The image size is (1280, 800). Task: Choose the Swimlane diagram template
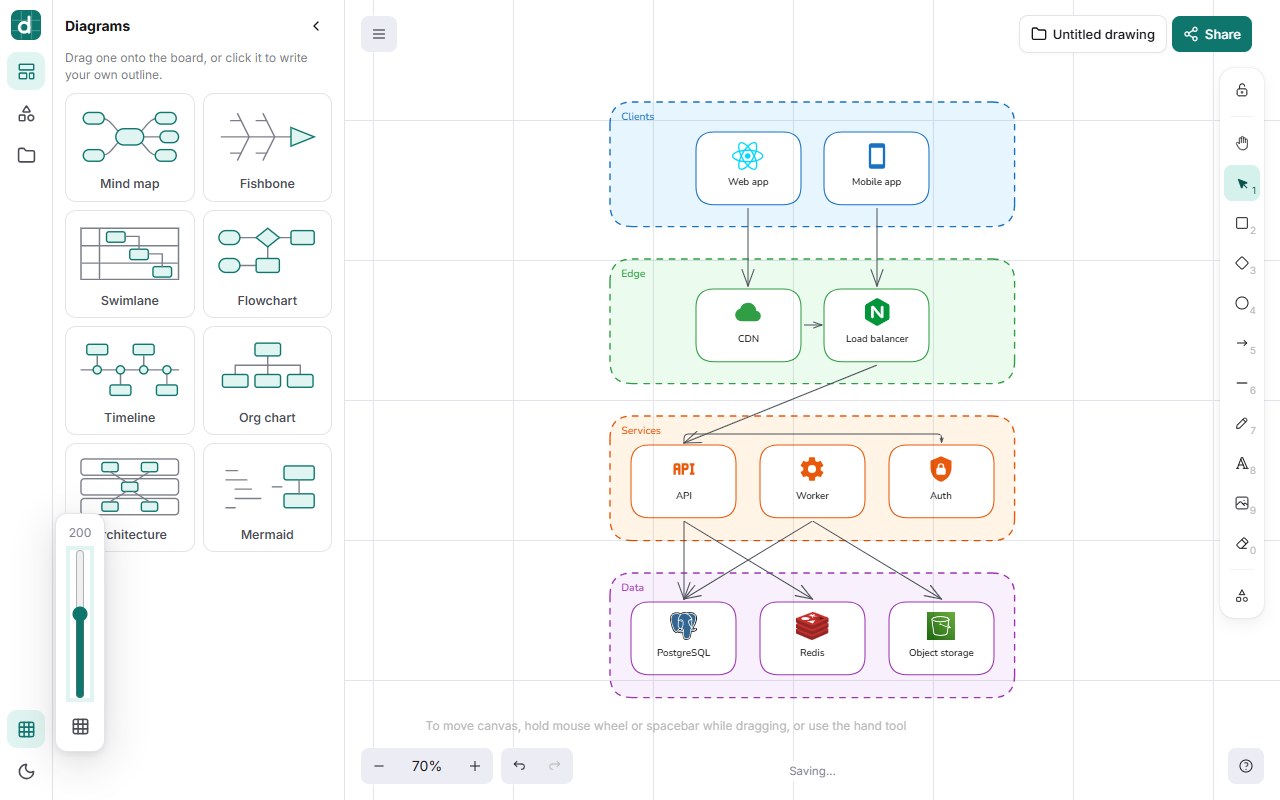tap(130, 264)
